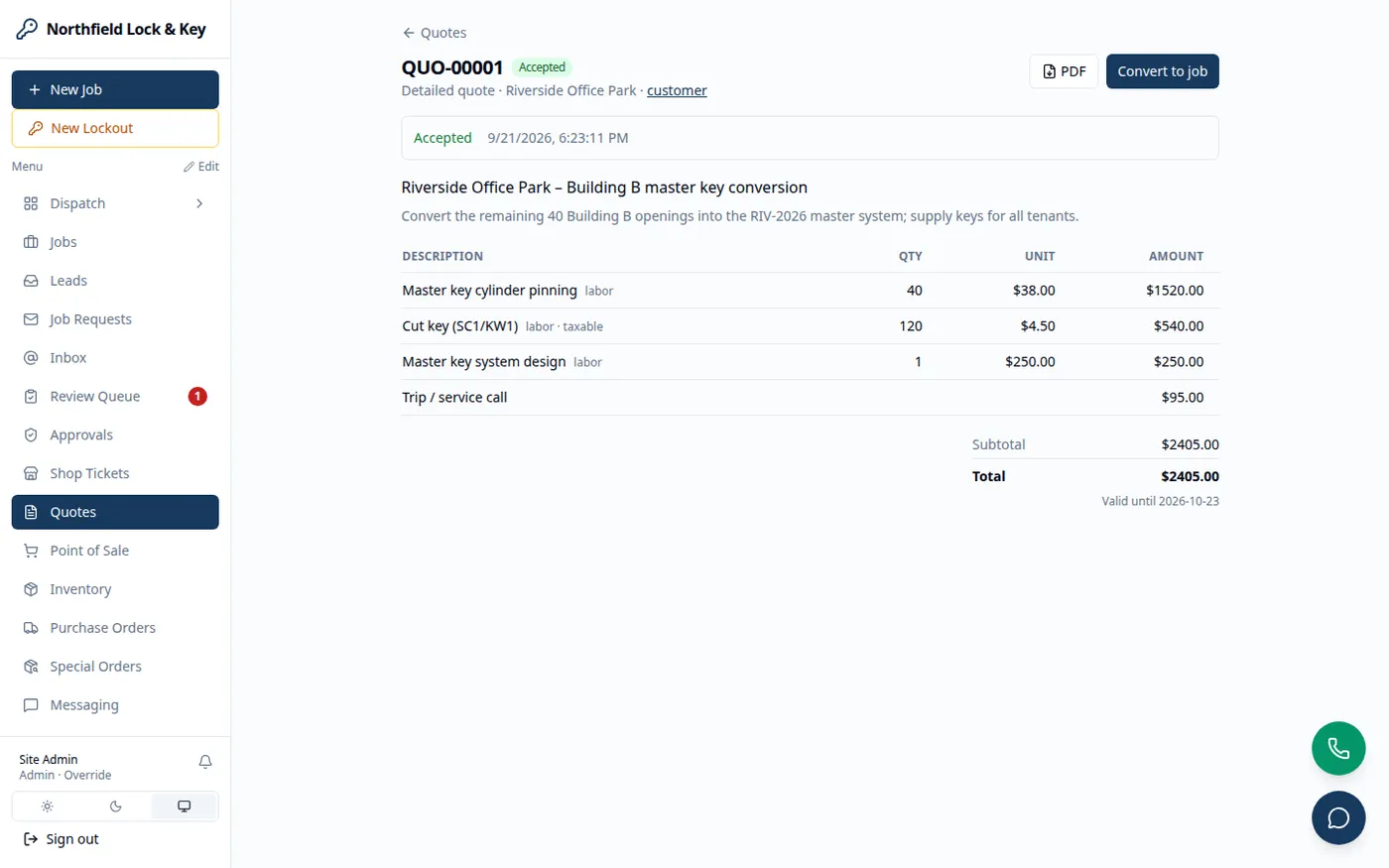Follow the customer link

tap(677, 90)
